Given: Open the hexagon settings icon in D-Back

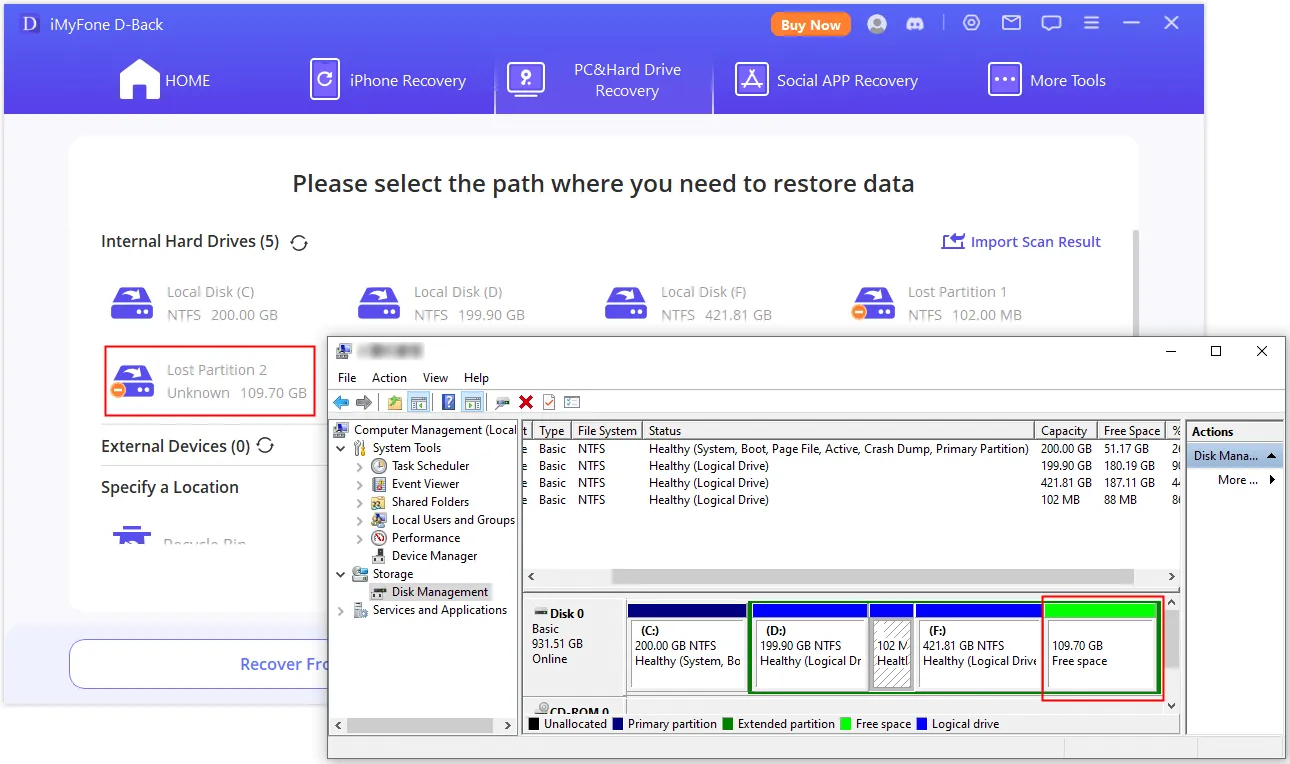Looking at the screenshot, I should tap(971, 23).
